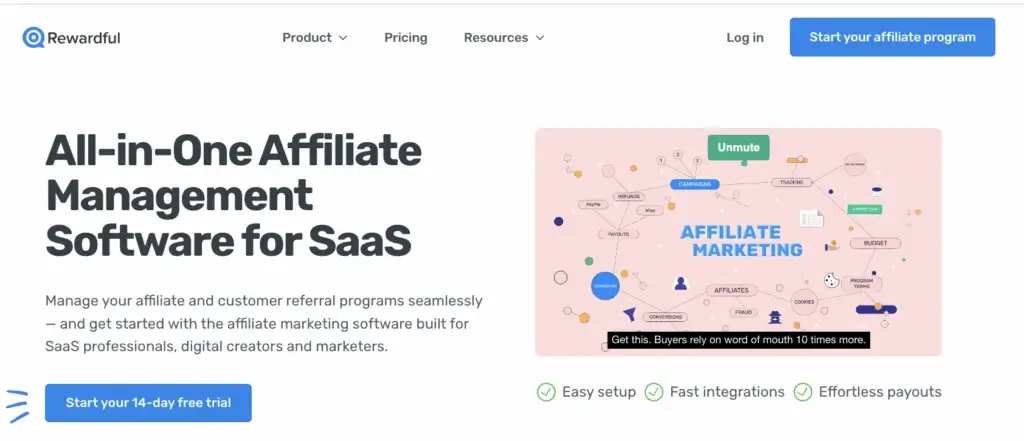Expand the Product dropdown menu
Image resolution: width=1024 pixels, height=441 pixels.
tap(315, 38)
